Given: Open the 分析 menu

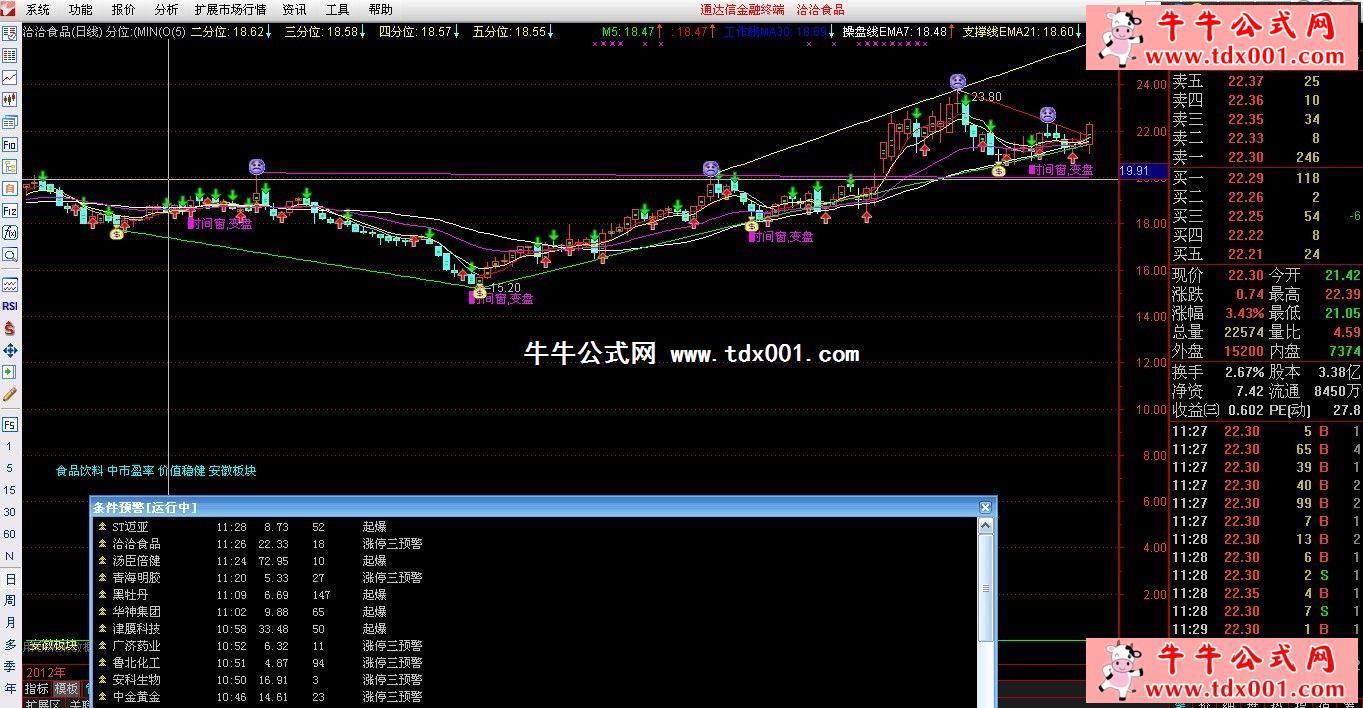Looking at the screenshot, I should pyautogui.click(x=166, y=10).
